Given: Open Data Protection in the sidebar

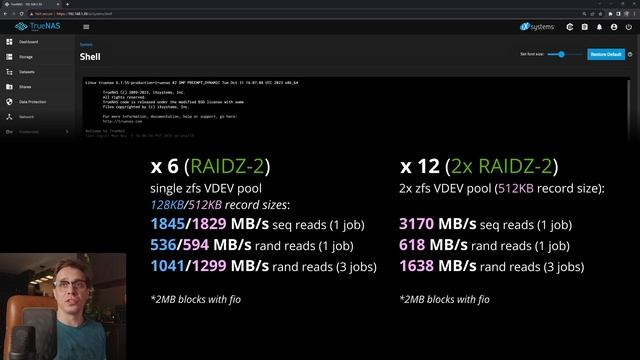Looking at the screenshot, I should (38, 102).
